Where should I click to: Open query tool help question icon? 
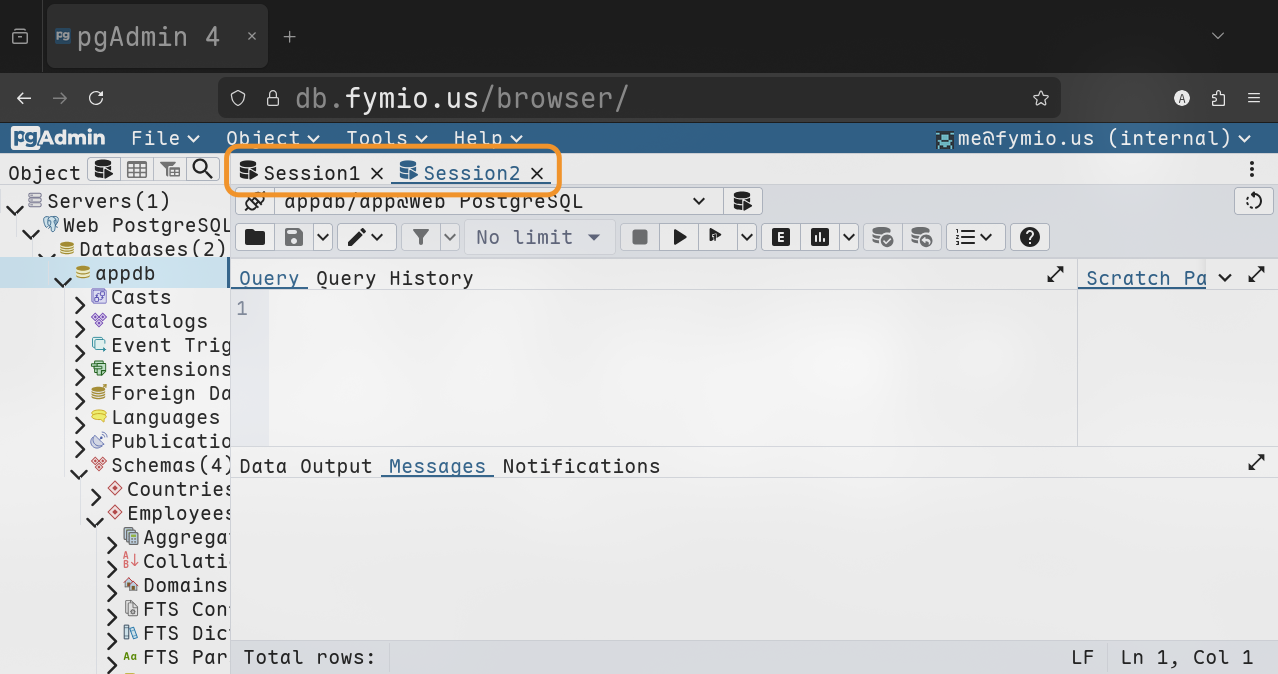pos(1030,237)
